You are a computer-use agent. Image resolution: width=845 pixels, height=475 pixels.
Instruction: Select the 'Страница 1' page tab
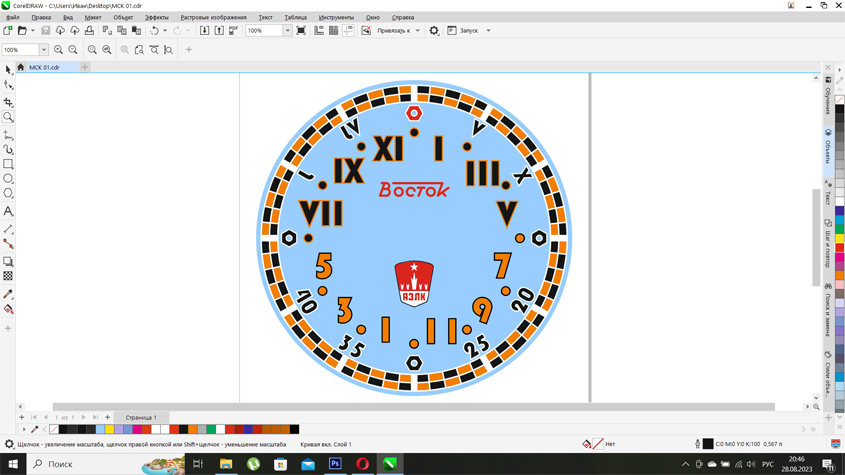pos(141,417)
